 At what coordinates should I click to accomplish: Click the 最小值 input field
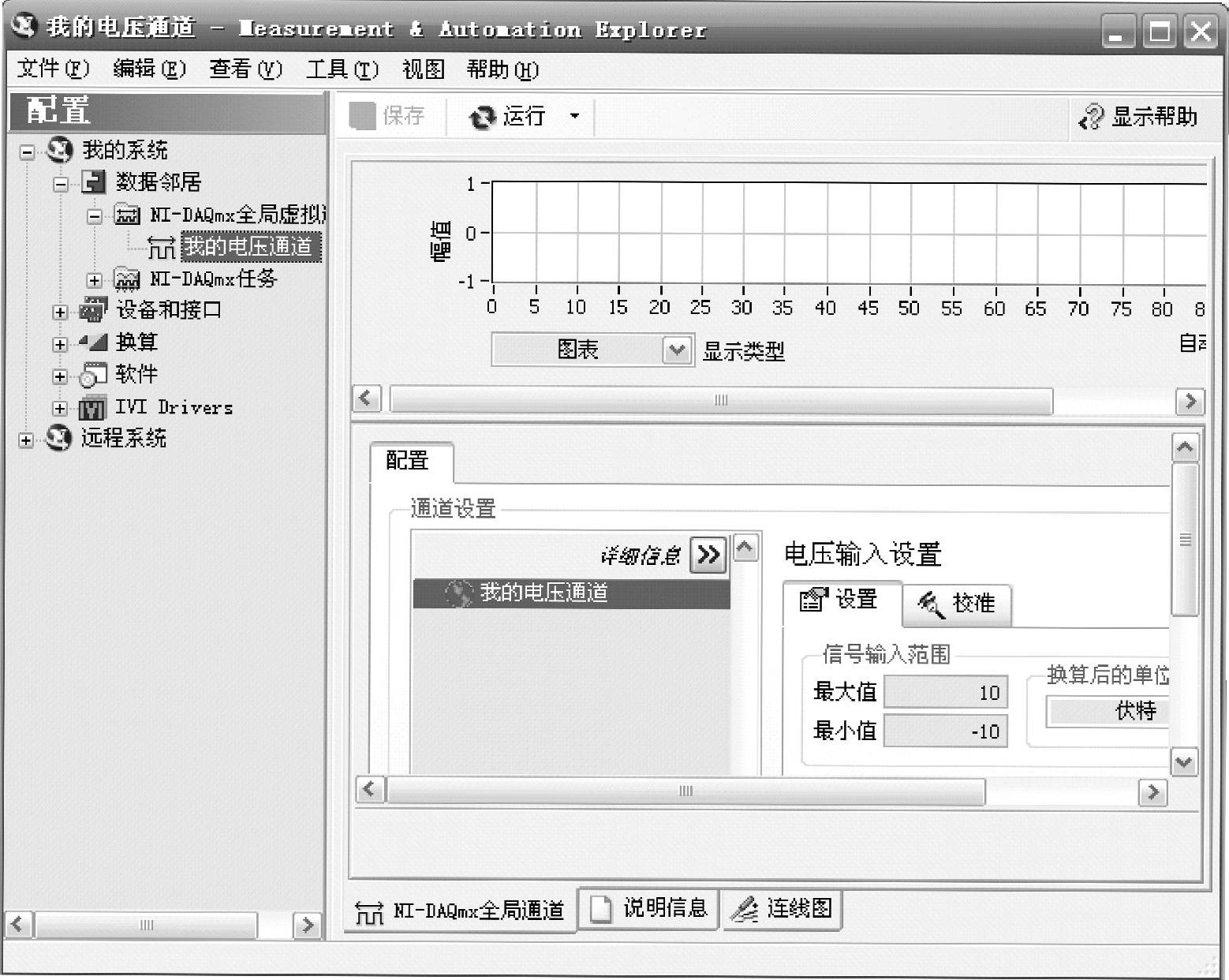point(946,731)
